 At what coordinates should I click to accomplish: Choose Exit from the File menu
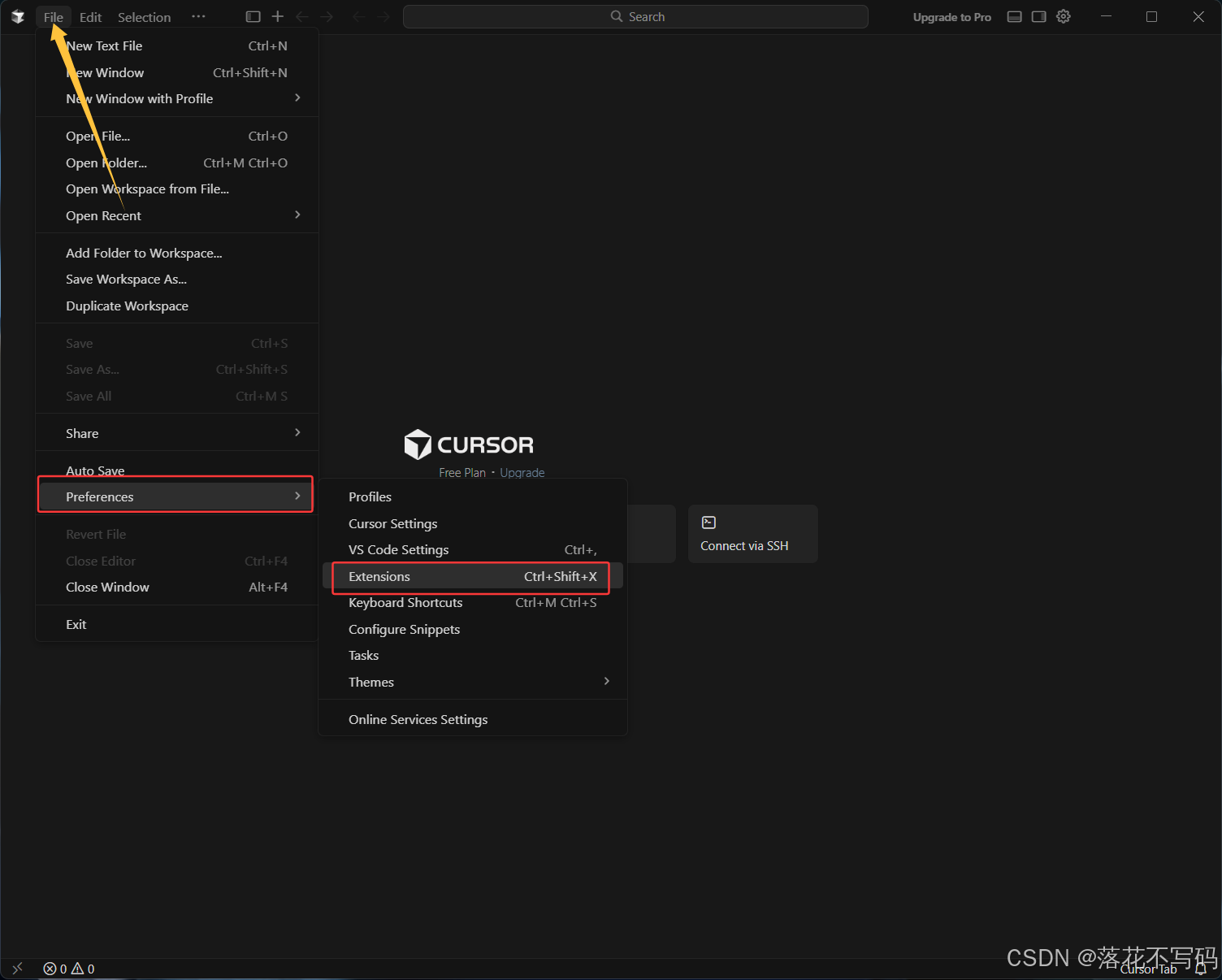(x=177, y=624)
